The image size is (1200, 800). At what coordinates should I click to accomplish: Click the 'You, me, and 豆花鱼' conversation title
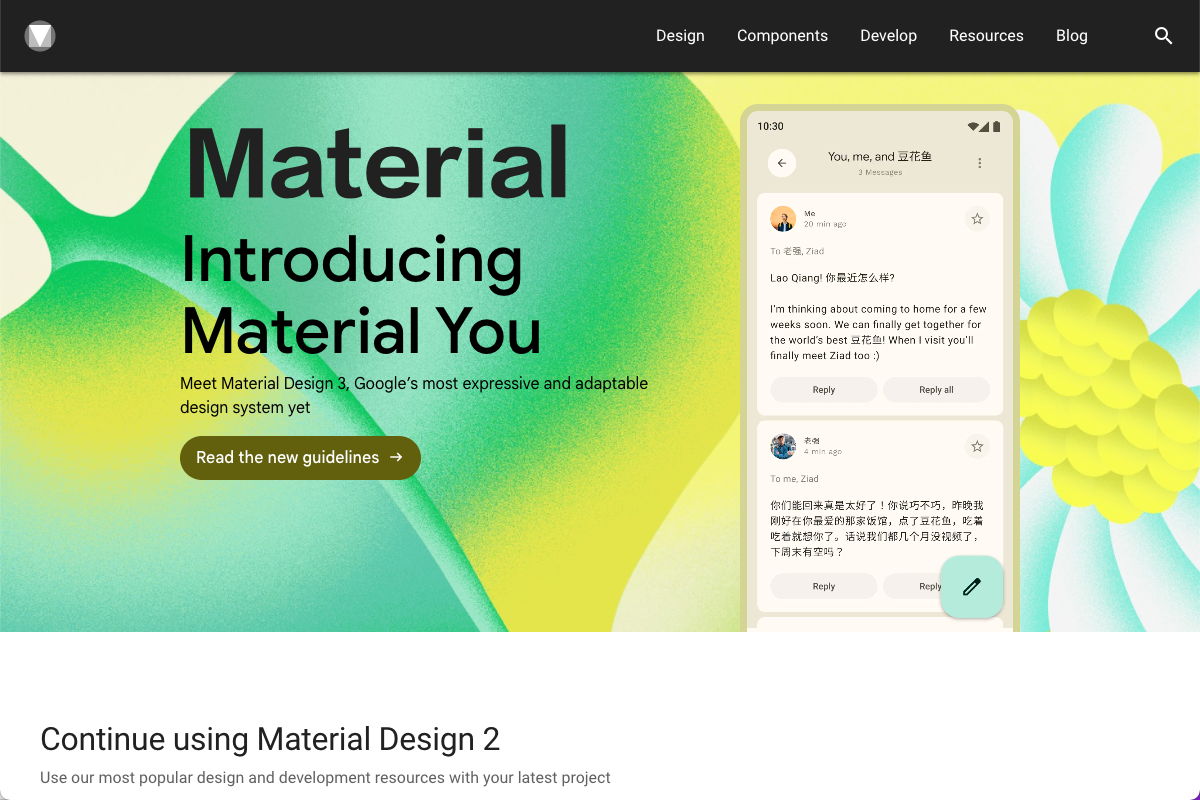coord(880,157)
